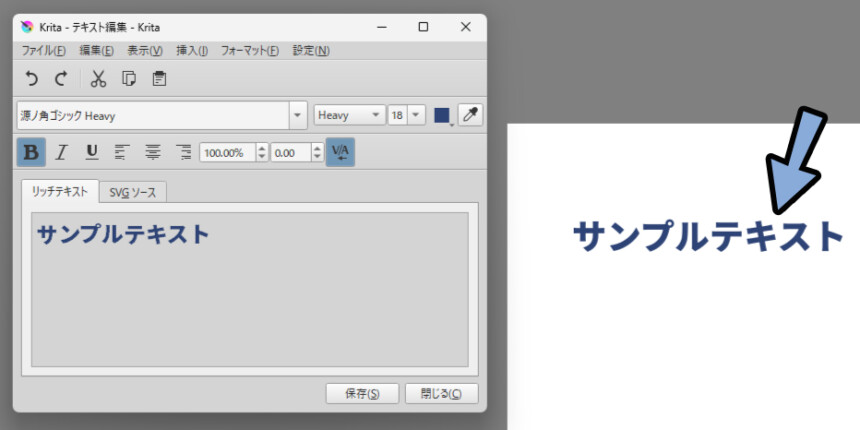Open the フォーマット menu
860x430 pixels.
[x=249, y=50]
